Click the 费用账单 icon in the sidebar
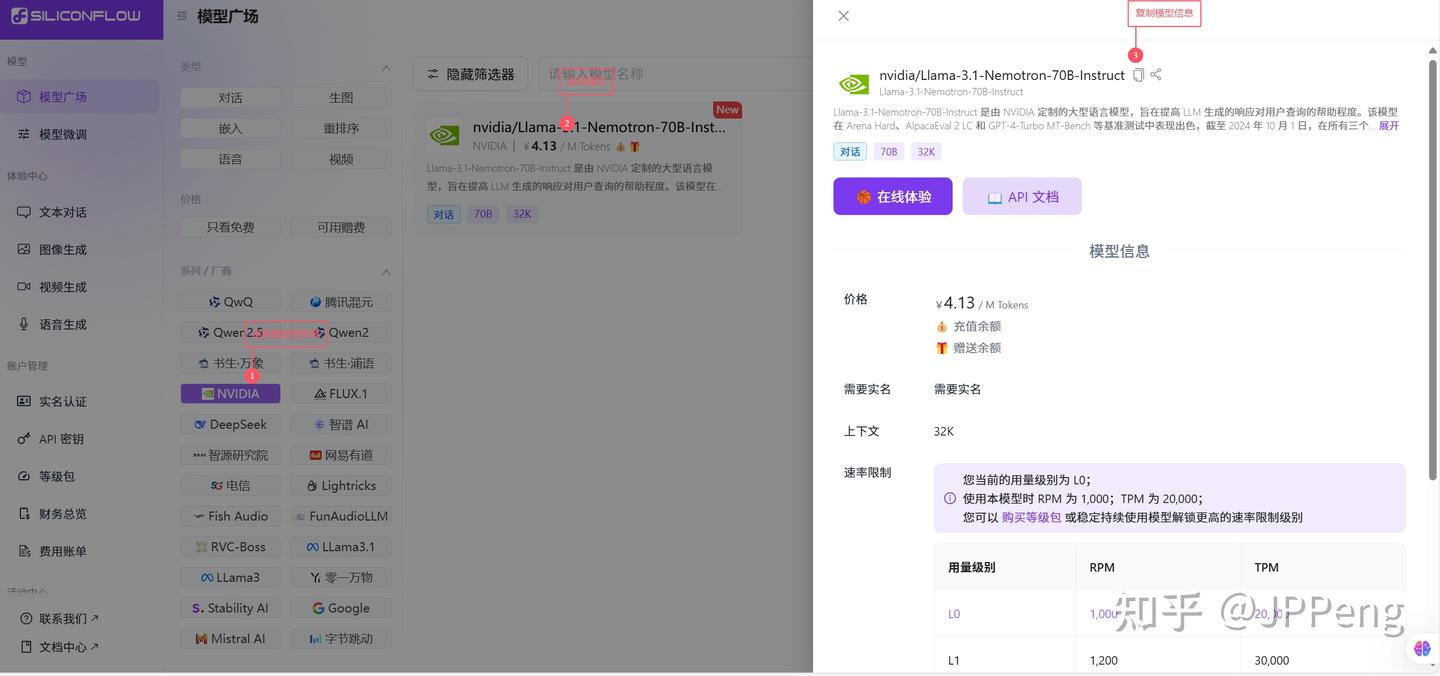Viewport: 1440px width, 676px height. (24, 551)
